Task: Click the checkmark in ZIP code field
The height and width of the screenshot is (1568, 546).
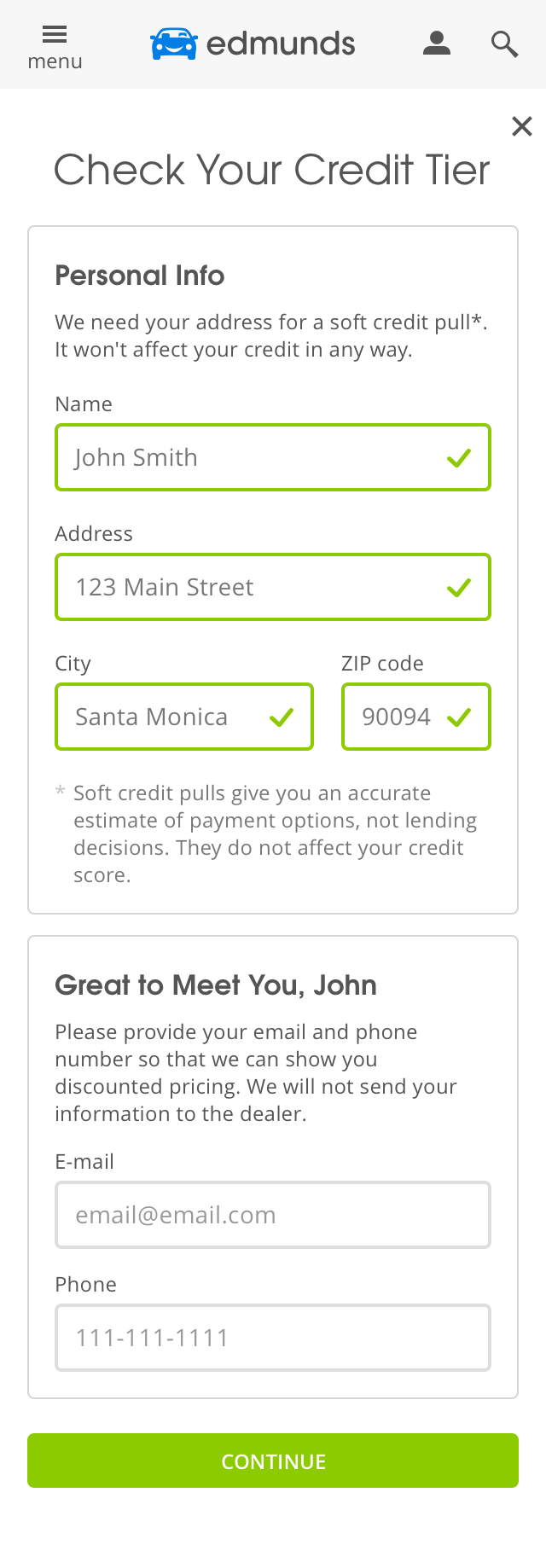Action: [x=459, y=717]
